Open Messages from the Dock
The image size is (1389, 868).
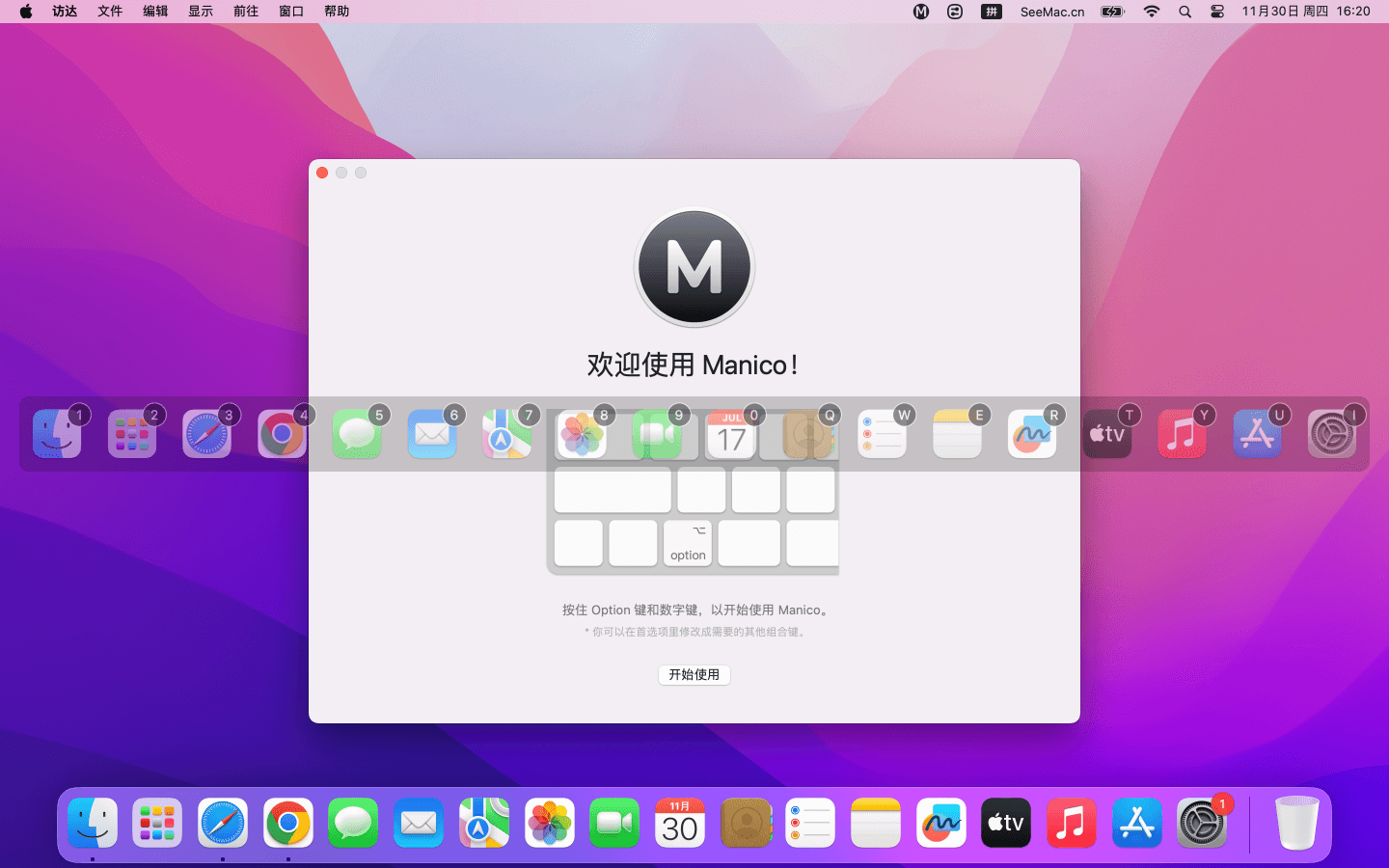point(353,823)
